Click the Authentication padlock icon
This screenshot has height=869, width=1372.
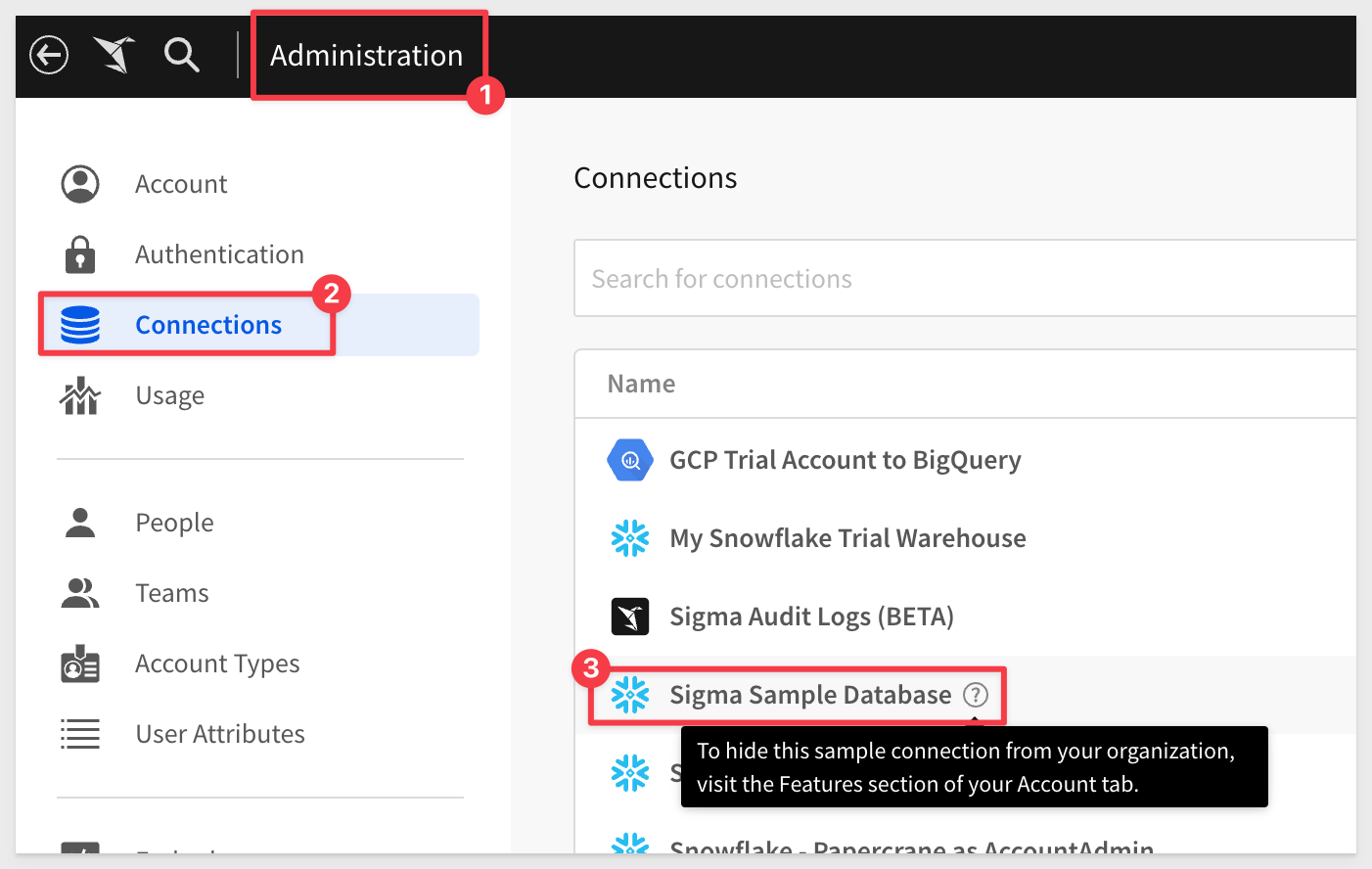point(80,254)
